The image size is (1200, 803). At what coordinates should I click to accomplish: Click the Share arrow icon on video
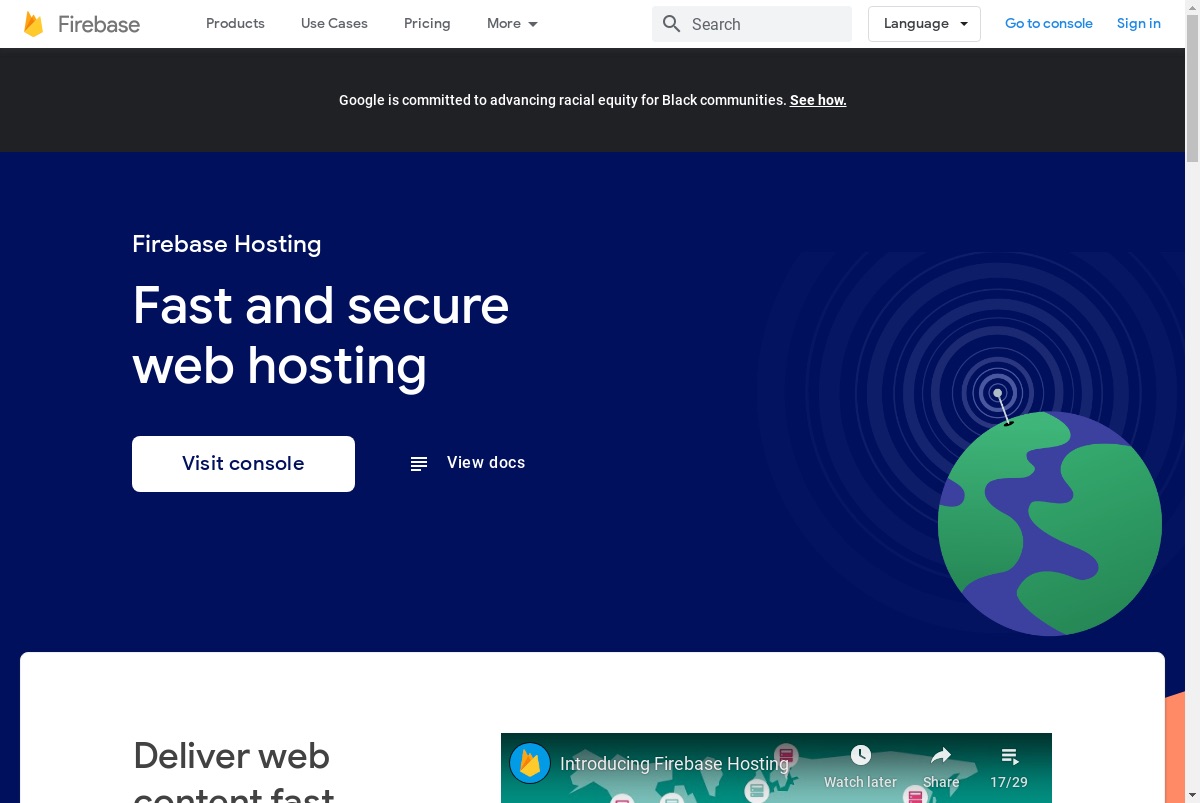pyautogui.click(x=941, y=755)
